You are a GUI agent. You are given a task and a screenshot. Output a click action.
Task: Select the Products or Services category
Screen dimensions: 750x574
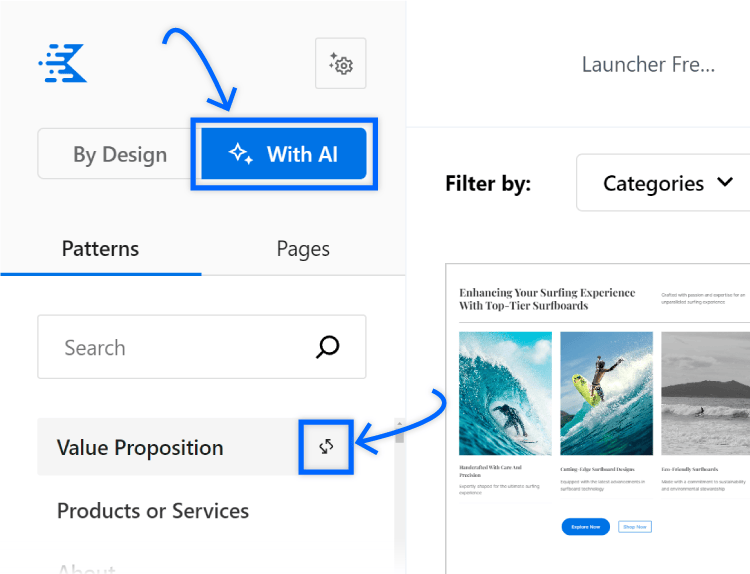coord(153,511)
